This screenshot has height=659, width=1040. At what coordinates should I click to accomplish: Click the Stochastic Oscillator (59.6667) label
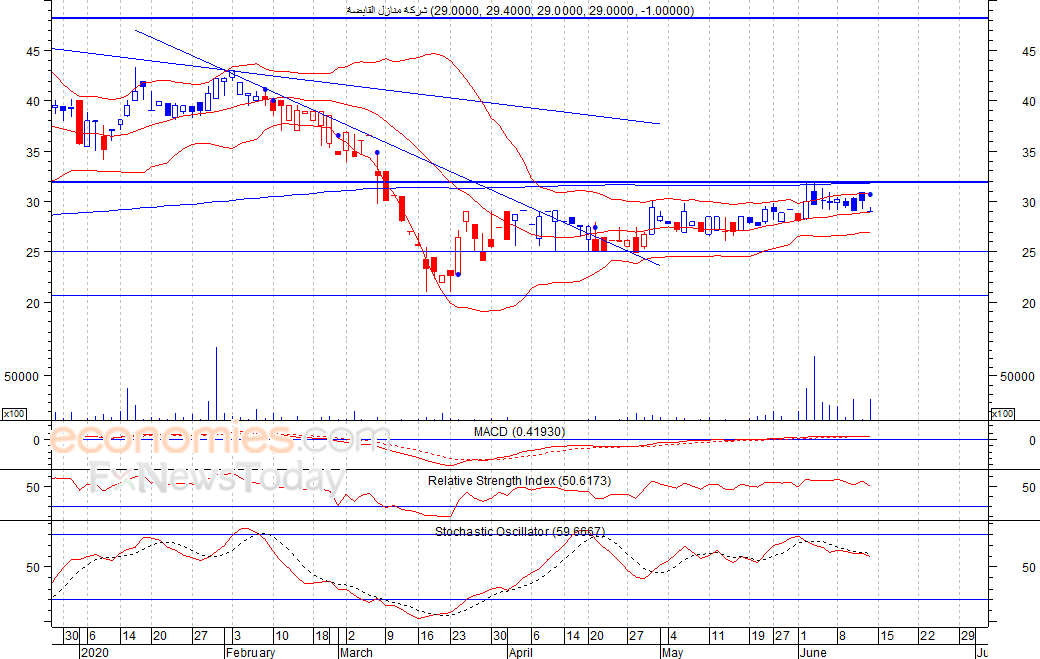(520, 532)
